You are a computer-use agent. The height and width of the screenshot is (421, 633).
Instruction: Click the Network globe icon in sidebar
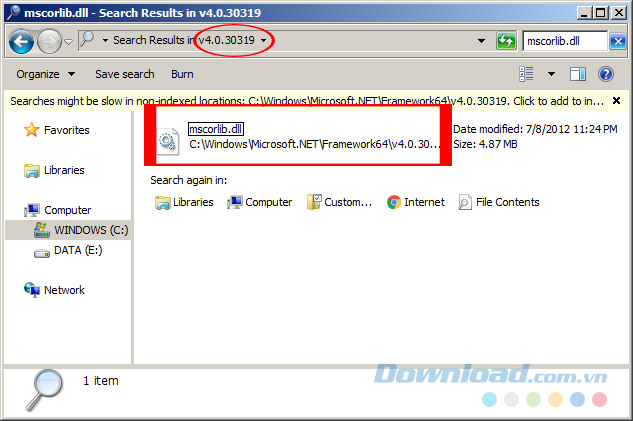tap(32, 290)
